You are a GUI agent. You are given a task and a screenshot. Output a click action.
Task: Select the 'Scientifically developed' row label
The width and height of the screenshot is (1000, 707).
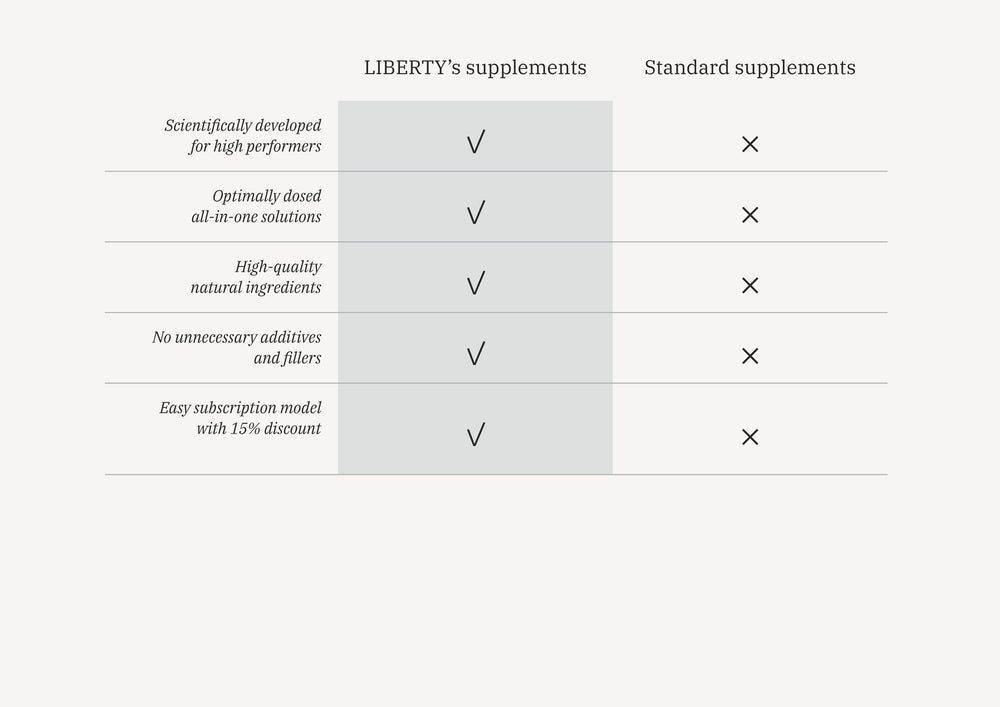(x=243, y=126)
